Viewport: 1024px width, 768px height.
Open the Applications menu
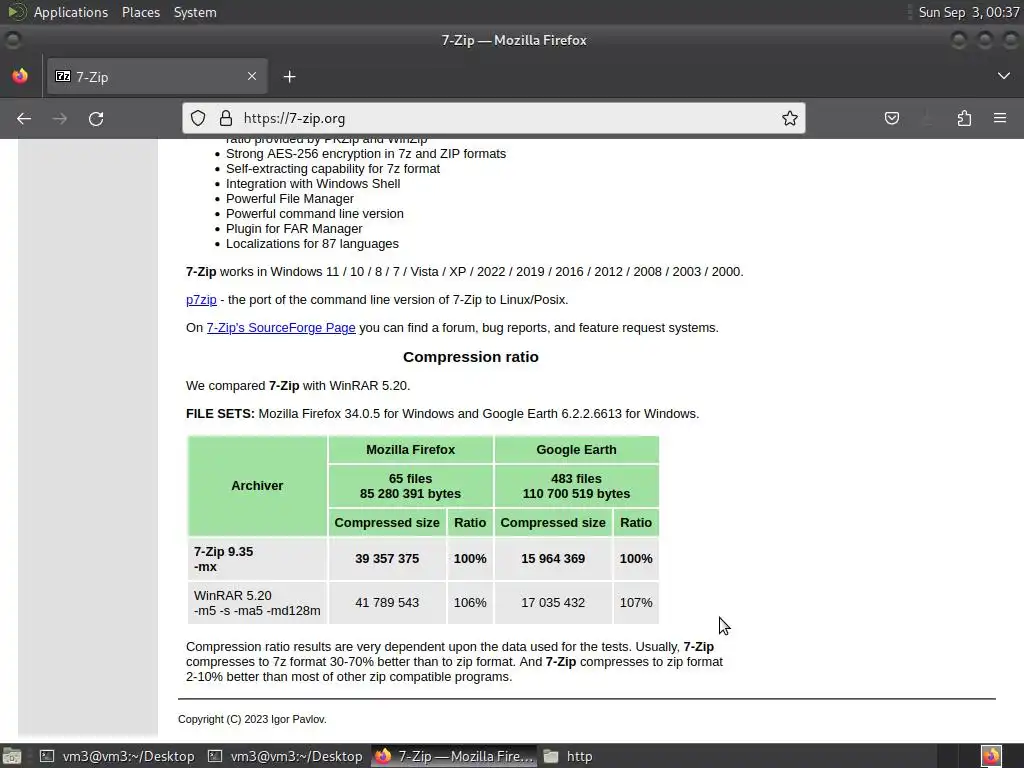71,12
